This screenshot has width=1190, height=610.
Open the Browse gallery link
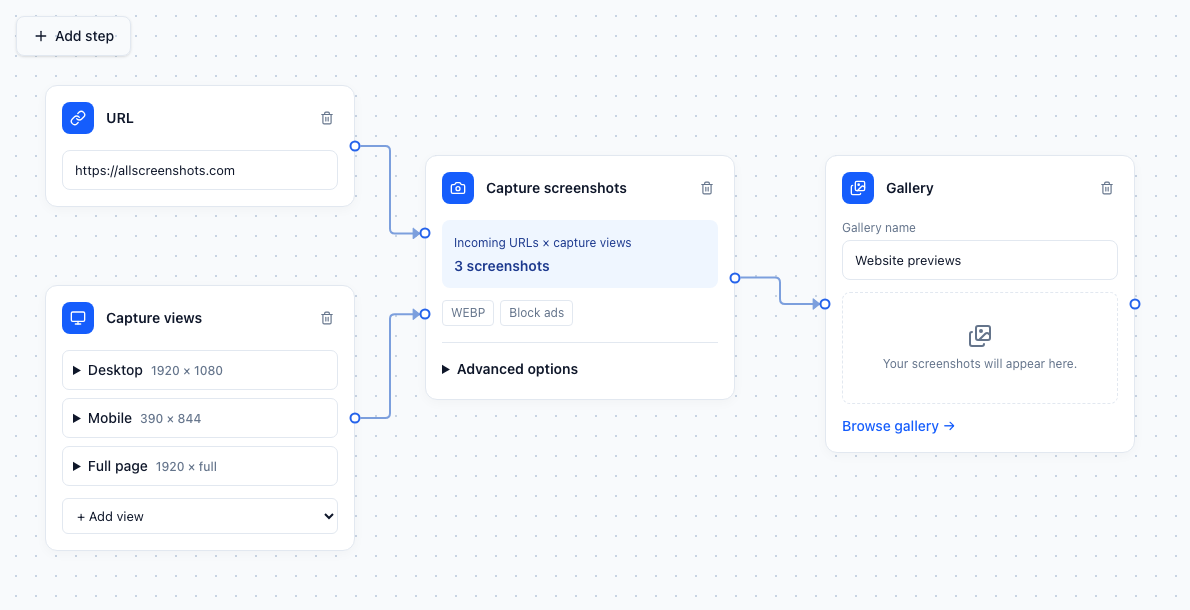(x=899, y=426)
